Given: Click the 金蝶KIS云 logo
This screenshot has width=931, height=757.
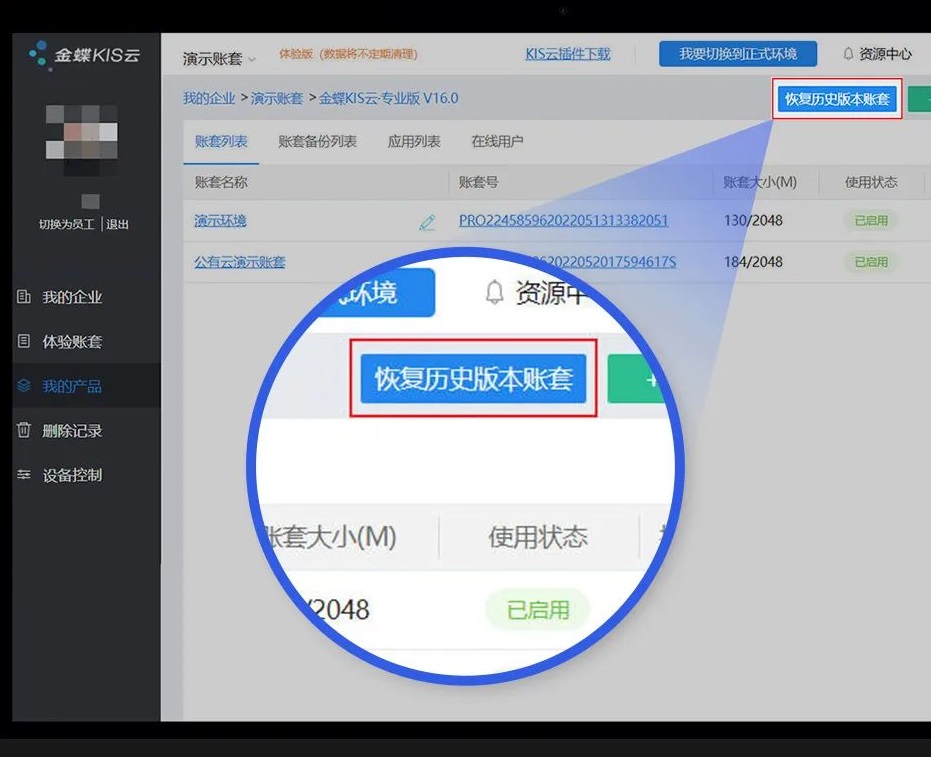Looking at the screenshot, I should [x=84, y=55].
